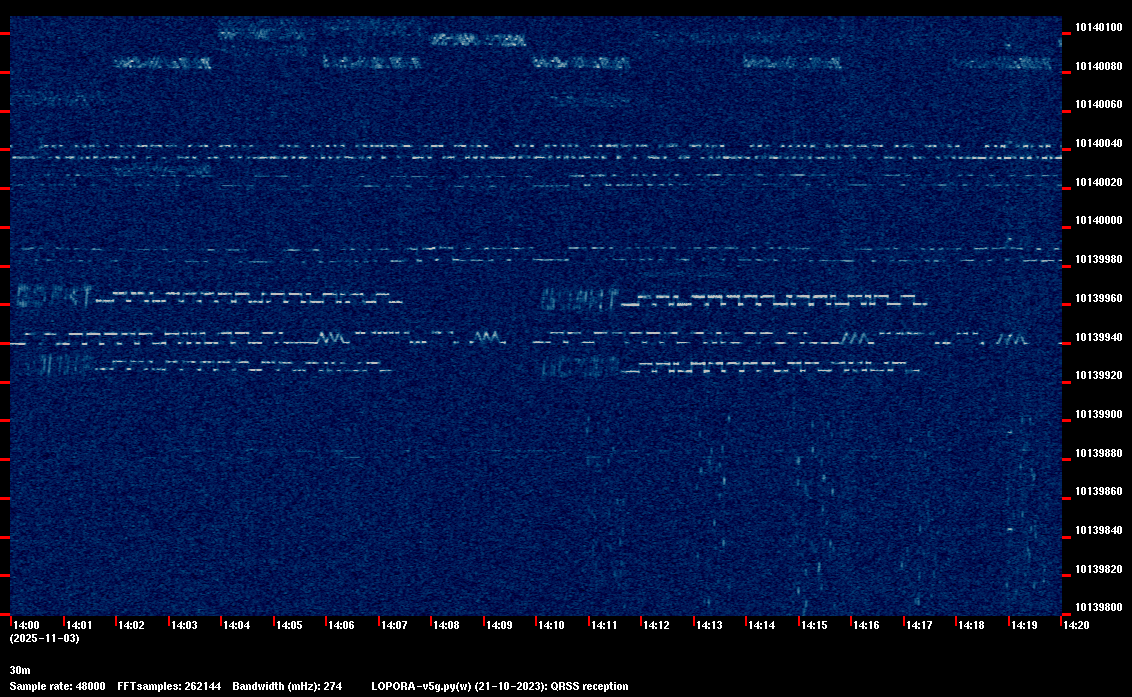Click the 10139980 frequency label
The width and height of the screenshot is (1132, 697).
pos(1099,259)
